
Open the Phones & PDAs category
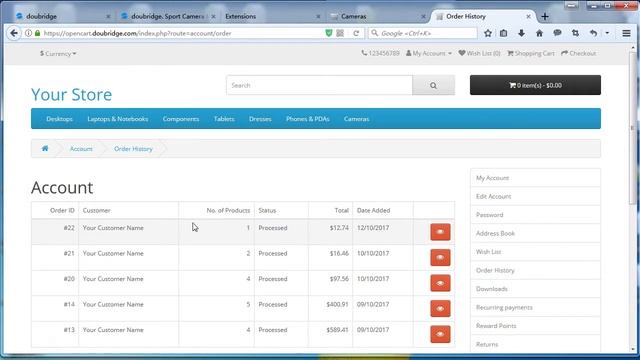point(307,119)
